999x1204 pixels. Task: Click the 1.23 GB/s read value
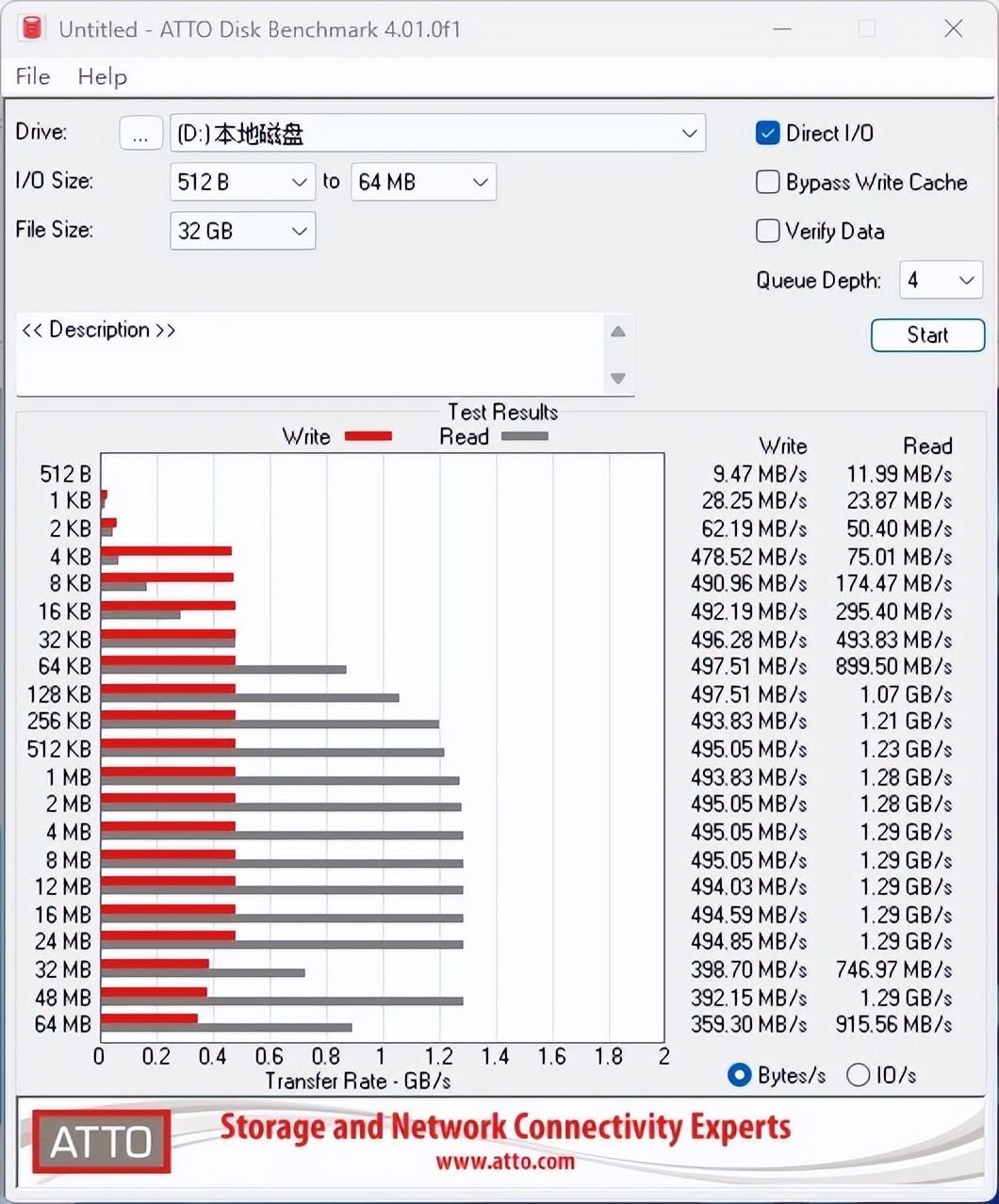pos(906,749)
